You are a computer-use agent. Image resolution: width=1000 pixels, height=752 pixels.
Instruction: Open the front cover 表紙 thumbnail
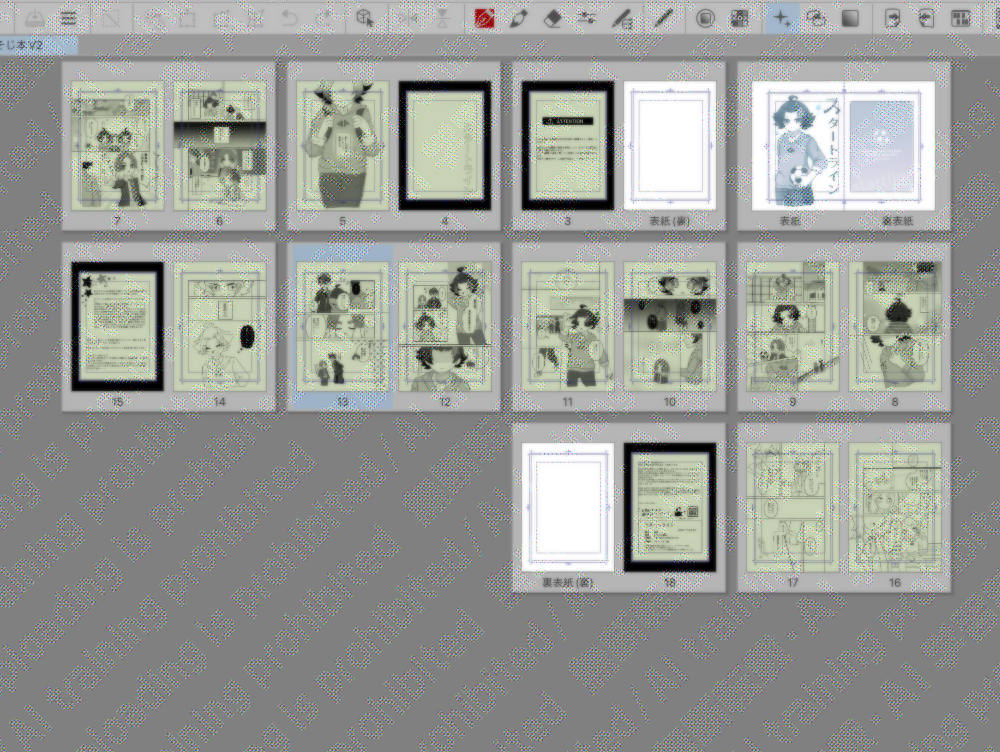pos(797,146)
